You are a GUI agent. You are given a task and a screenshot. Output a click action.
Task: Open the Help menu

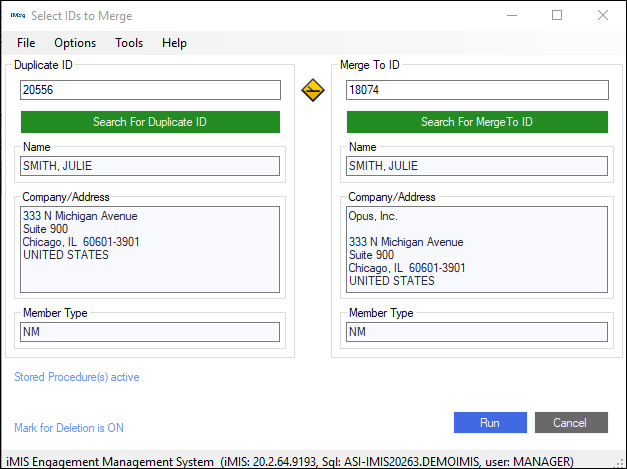[174, 43]
